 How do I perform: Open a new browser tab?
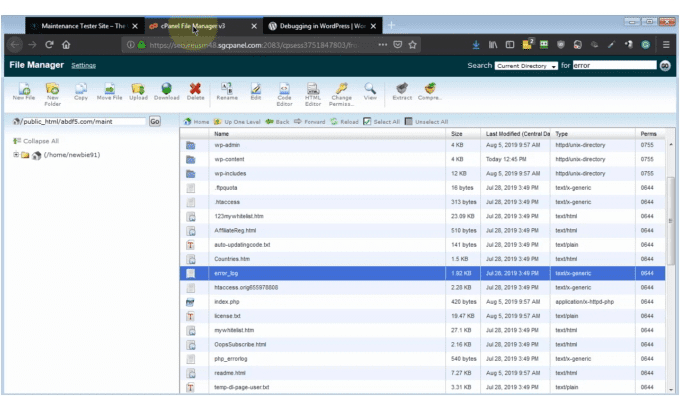click(x=391, y=26)
